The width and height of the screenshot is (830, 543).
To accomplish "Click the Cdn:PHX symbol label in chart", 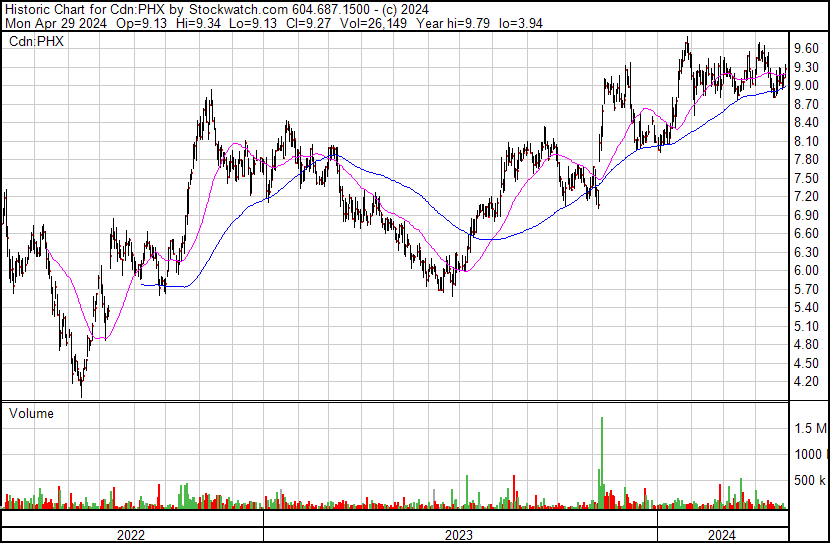I will [x=36, y=41].
